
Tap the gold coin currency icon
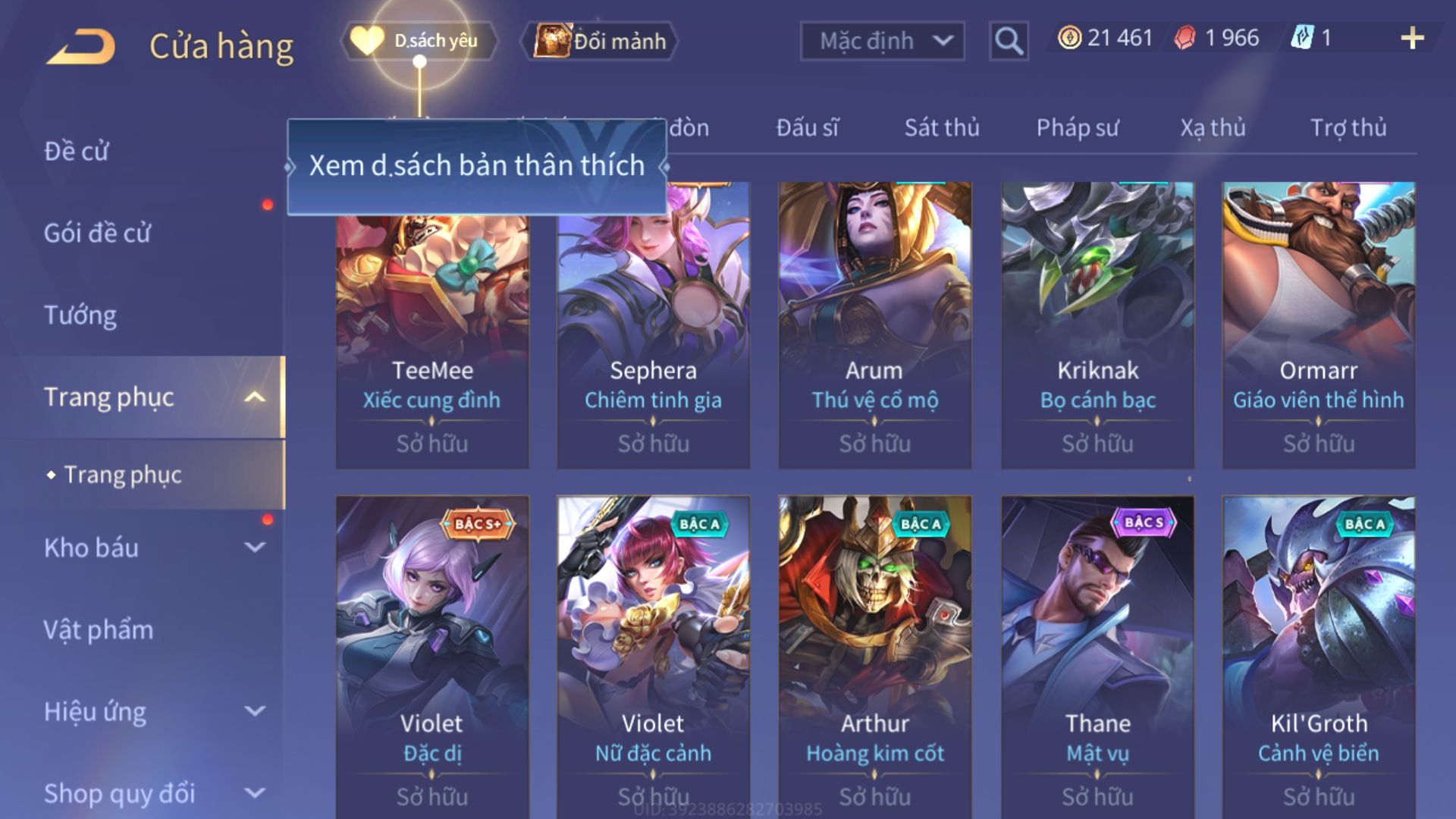[1069, 38]
